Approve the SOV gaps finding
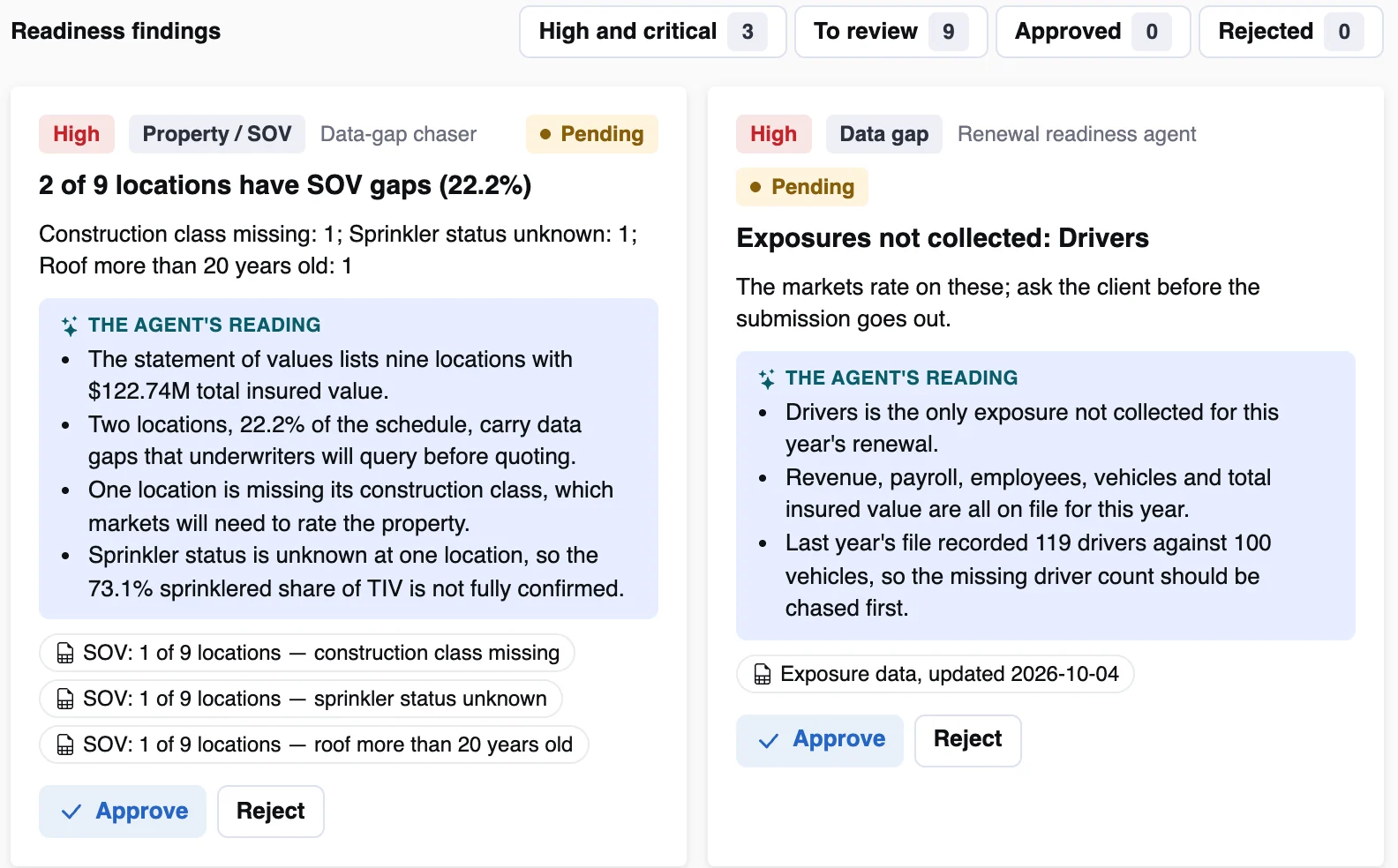The image size is (1398, 868). 123,812
